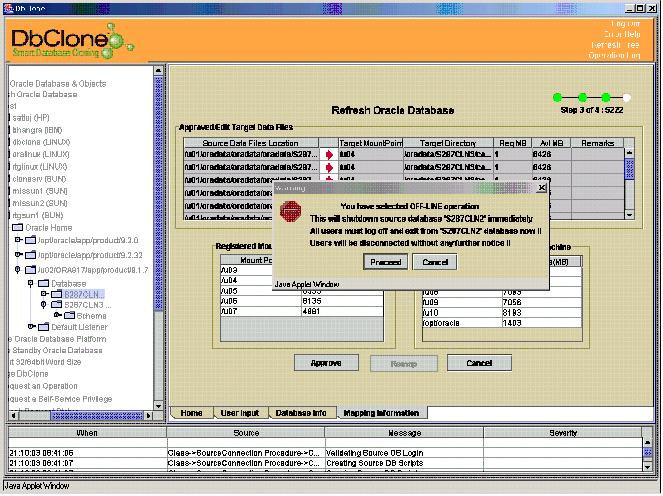Click the Schema folder icon

69,315
